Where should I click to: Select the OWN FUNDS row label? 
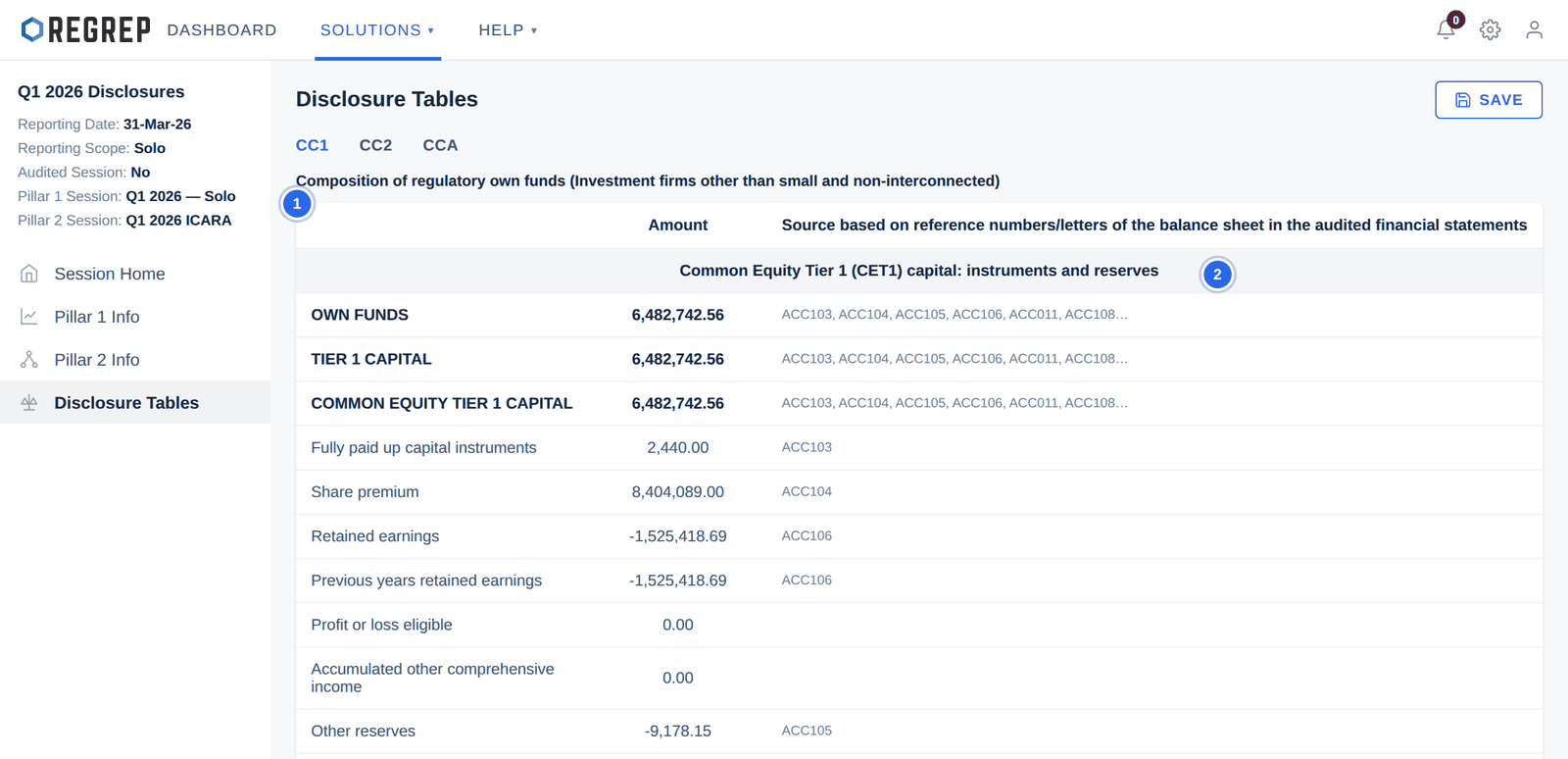pos(360,315)
